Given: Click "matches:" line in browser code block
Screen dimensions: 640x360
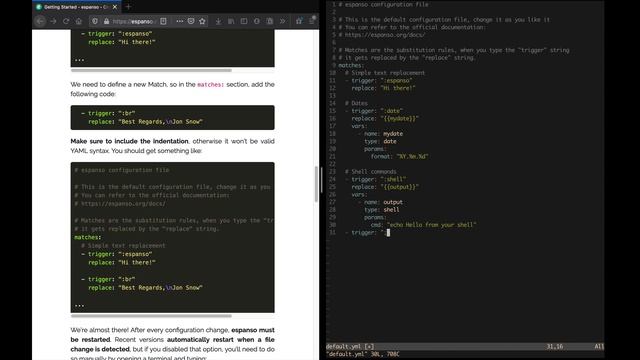Looking at the screenshot, I should click(88, 237).
